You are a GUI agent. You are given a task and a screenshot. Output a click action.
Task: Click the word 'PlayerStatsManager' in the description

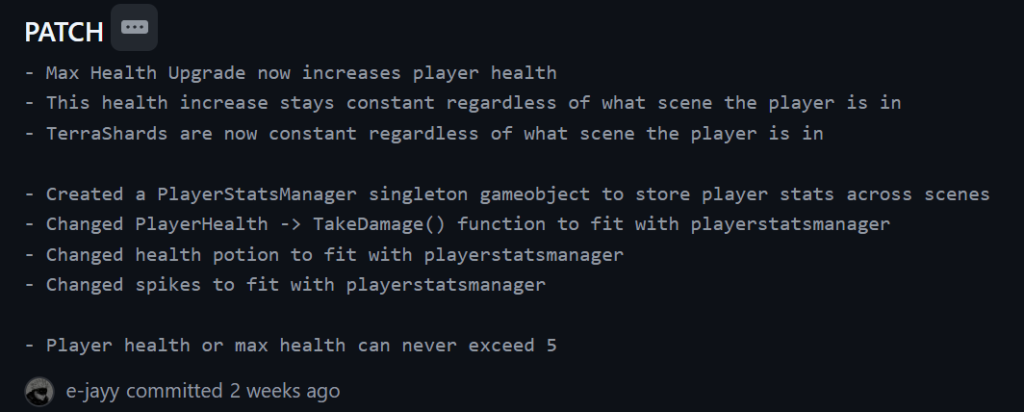(257, 194)
